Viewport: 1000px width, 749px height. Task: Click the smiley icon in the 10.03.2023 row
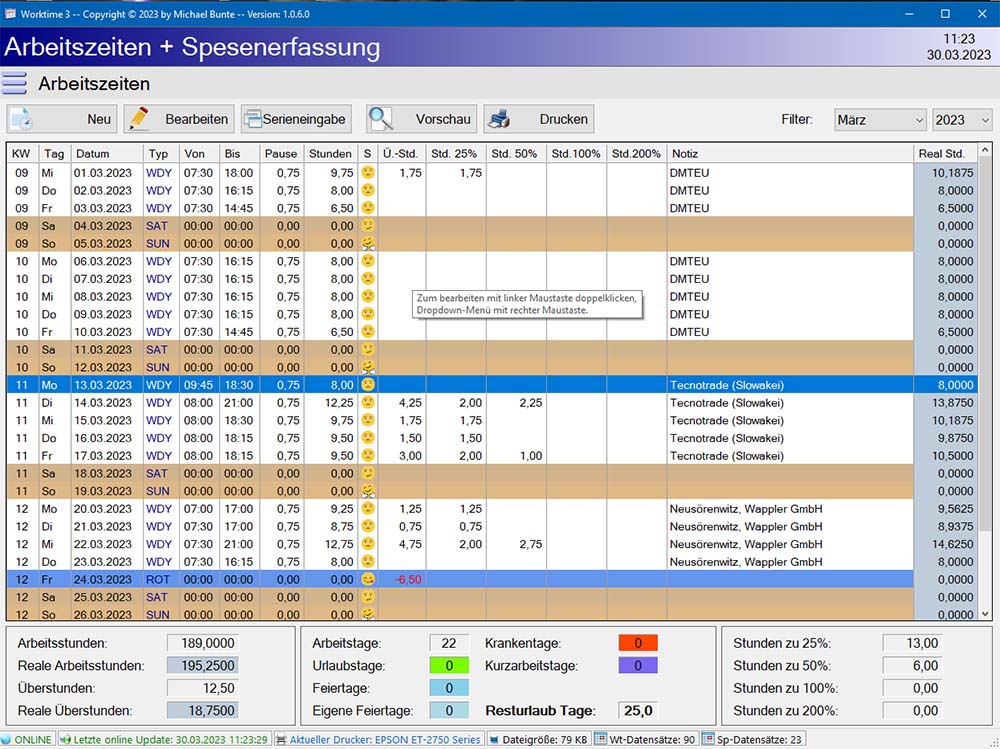tap(367, 332)
